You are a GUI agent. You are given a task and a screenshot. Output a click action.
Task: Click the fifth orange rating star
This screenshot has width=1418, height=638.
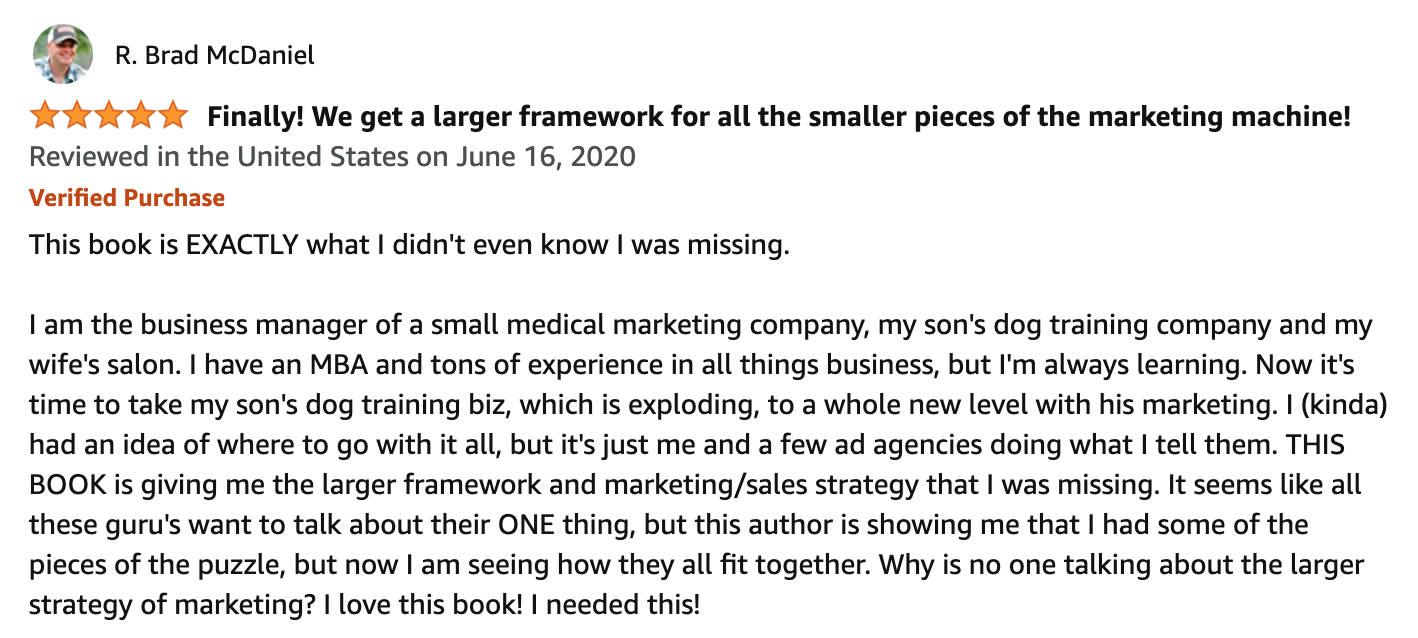point(172,116)
